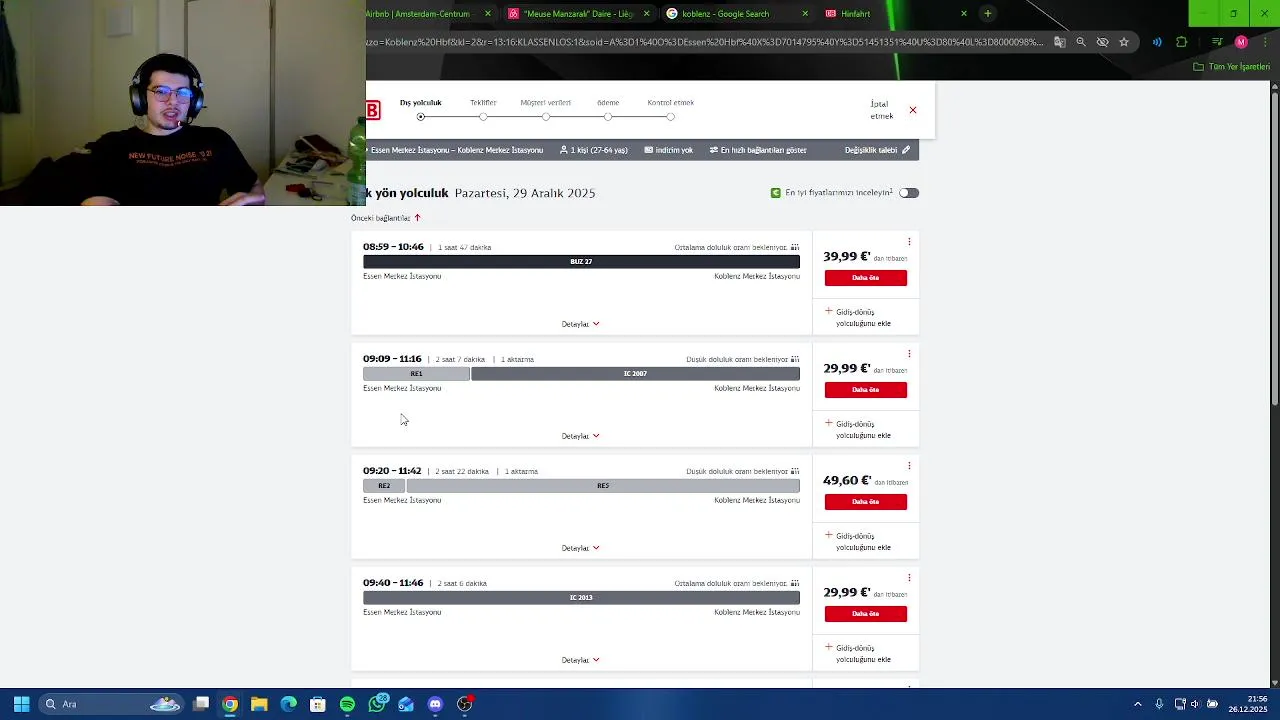Launch Spotify from the taskbar
This screenshot has width=1280, height=720.
(x=347, y=704)
